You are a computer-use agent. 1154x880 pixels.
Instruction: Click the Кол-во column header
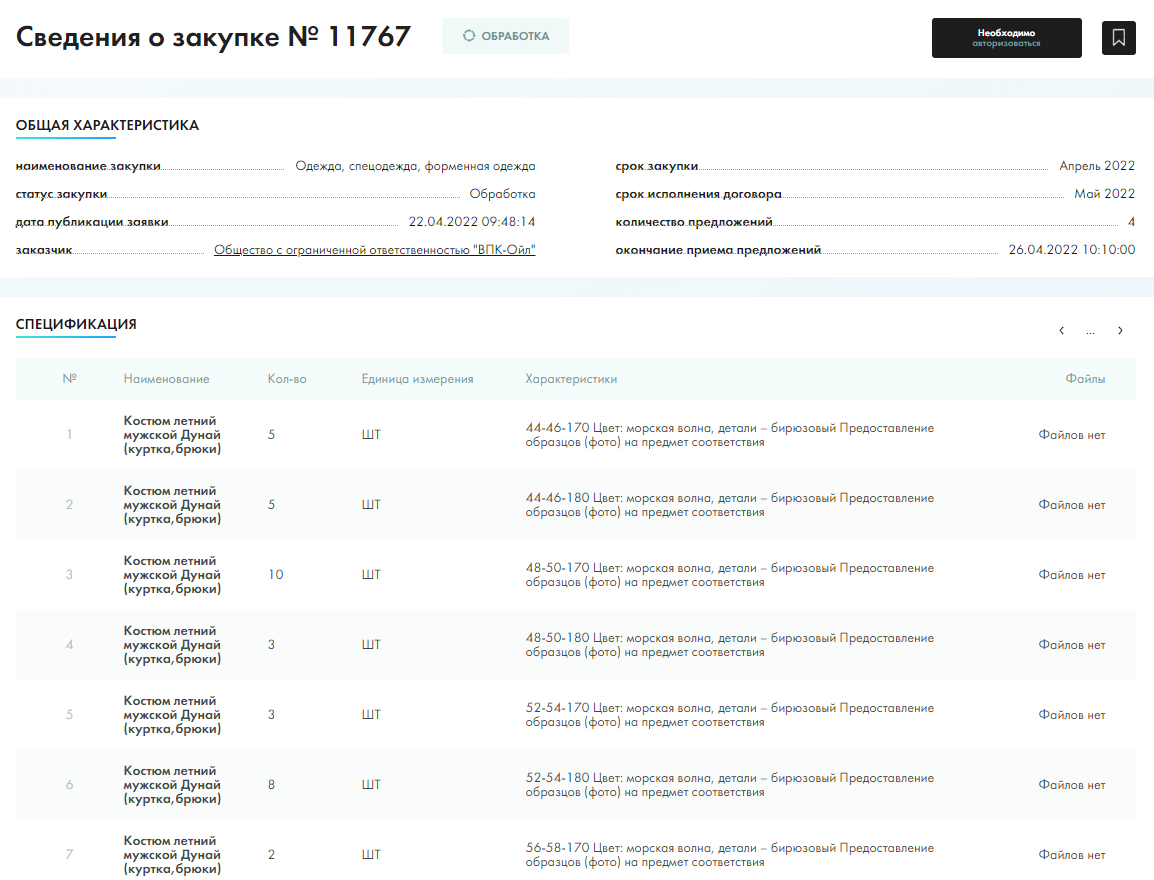click(x=287, y=379)
